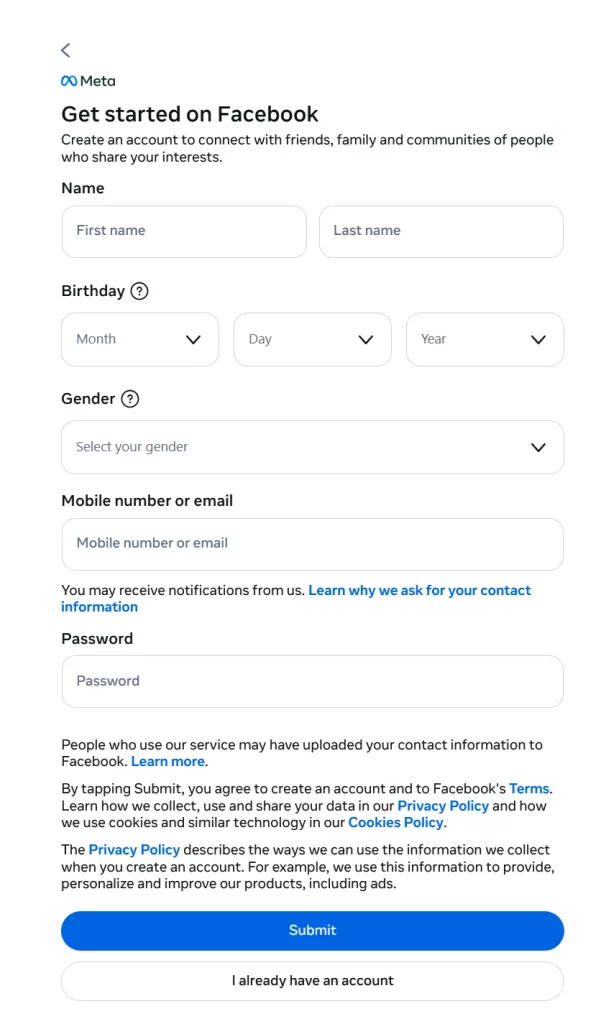Image resolution: width=614 pixels, height=1024 pixels.
Task: Expand the gender selection dropdown
Action: 312,447
